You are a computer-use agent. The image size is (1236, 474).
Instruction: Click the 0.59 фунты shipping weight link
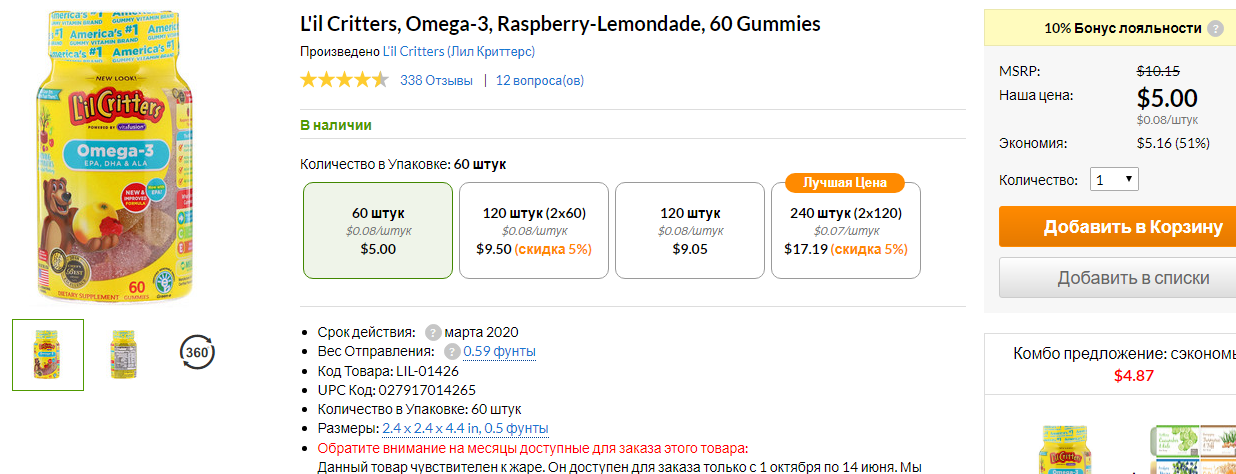pos(499,351)
